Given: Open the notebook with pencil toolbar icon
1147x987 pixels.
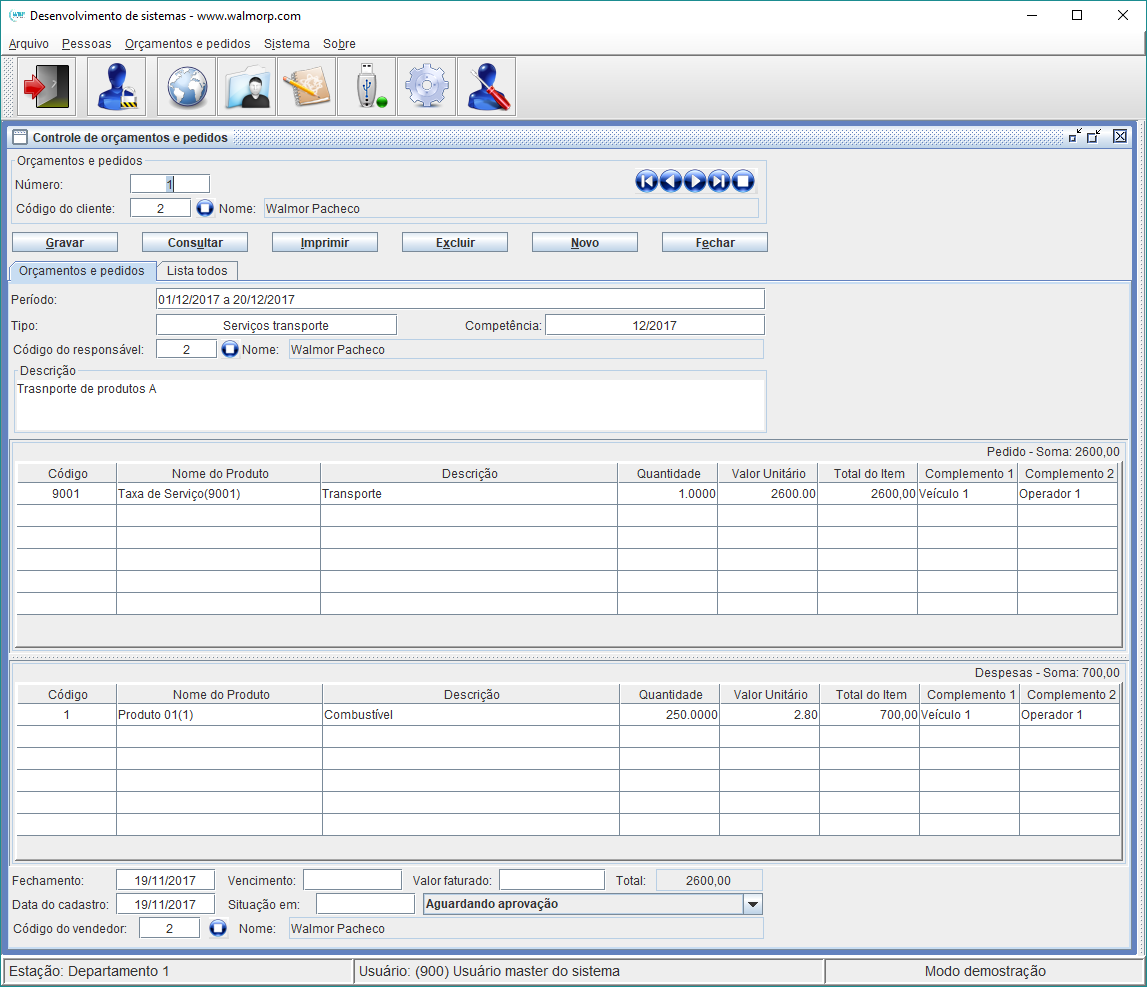Looking at the screenshot, I should (306, 87).
